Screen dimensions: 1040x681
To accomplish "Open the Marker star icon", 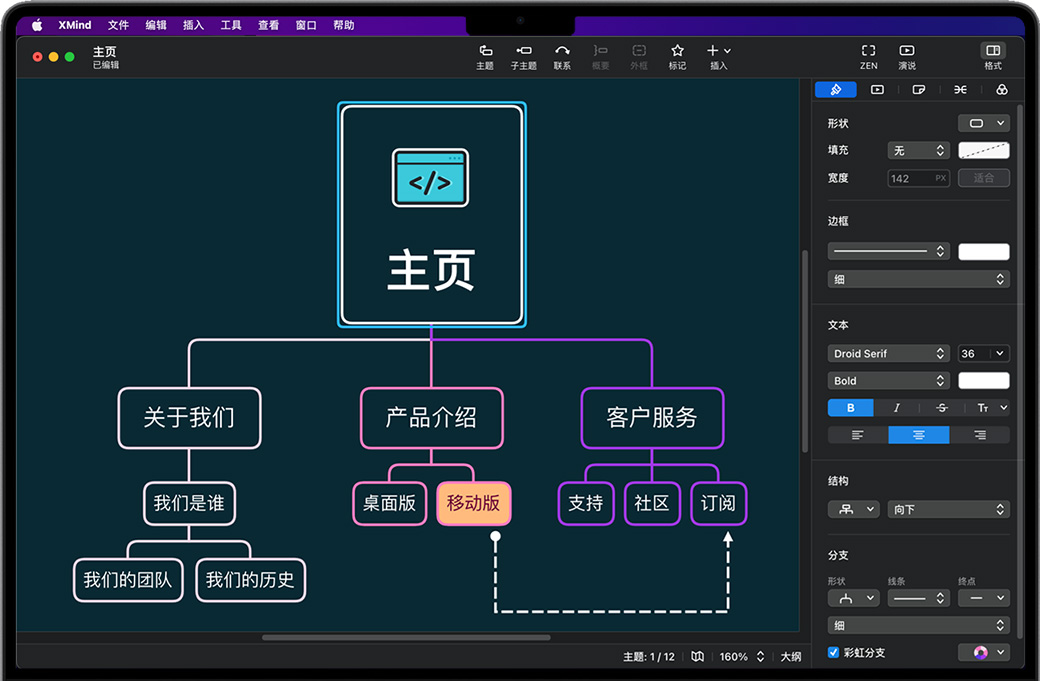I will pos(677,56).
